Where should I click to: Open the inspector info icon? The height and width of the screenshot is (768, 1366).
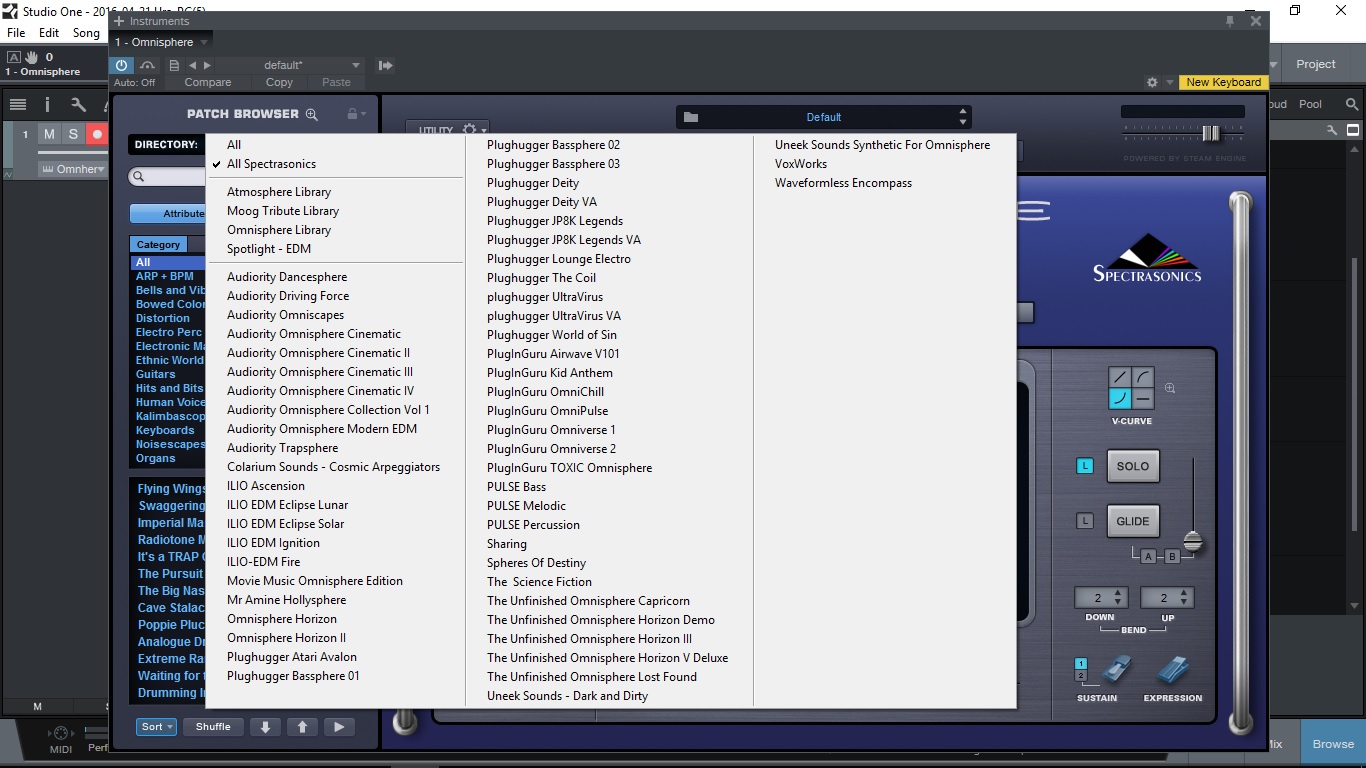[47, 104]
